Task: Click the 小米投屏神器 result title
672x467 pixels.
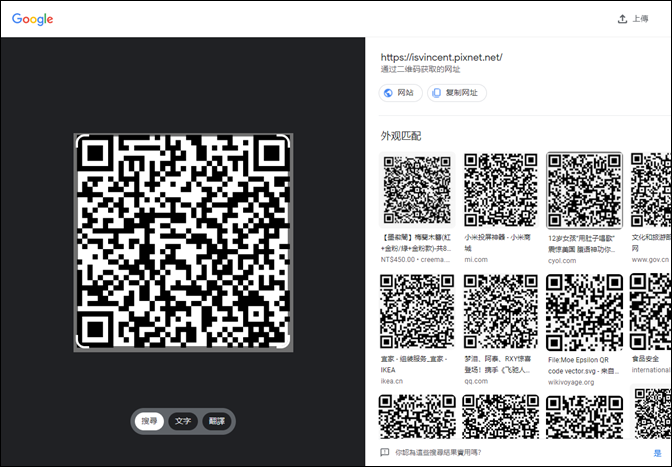Action: (498, 242)
